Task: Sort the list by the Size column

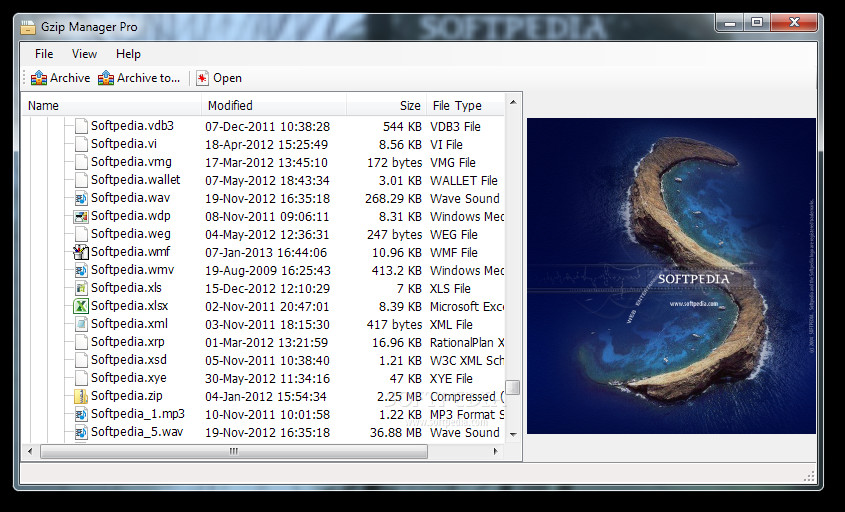Action: (x=386, y=106)
